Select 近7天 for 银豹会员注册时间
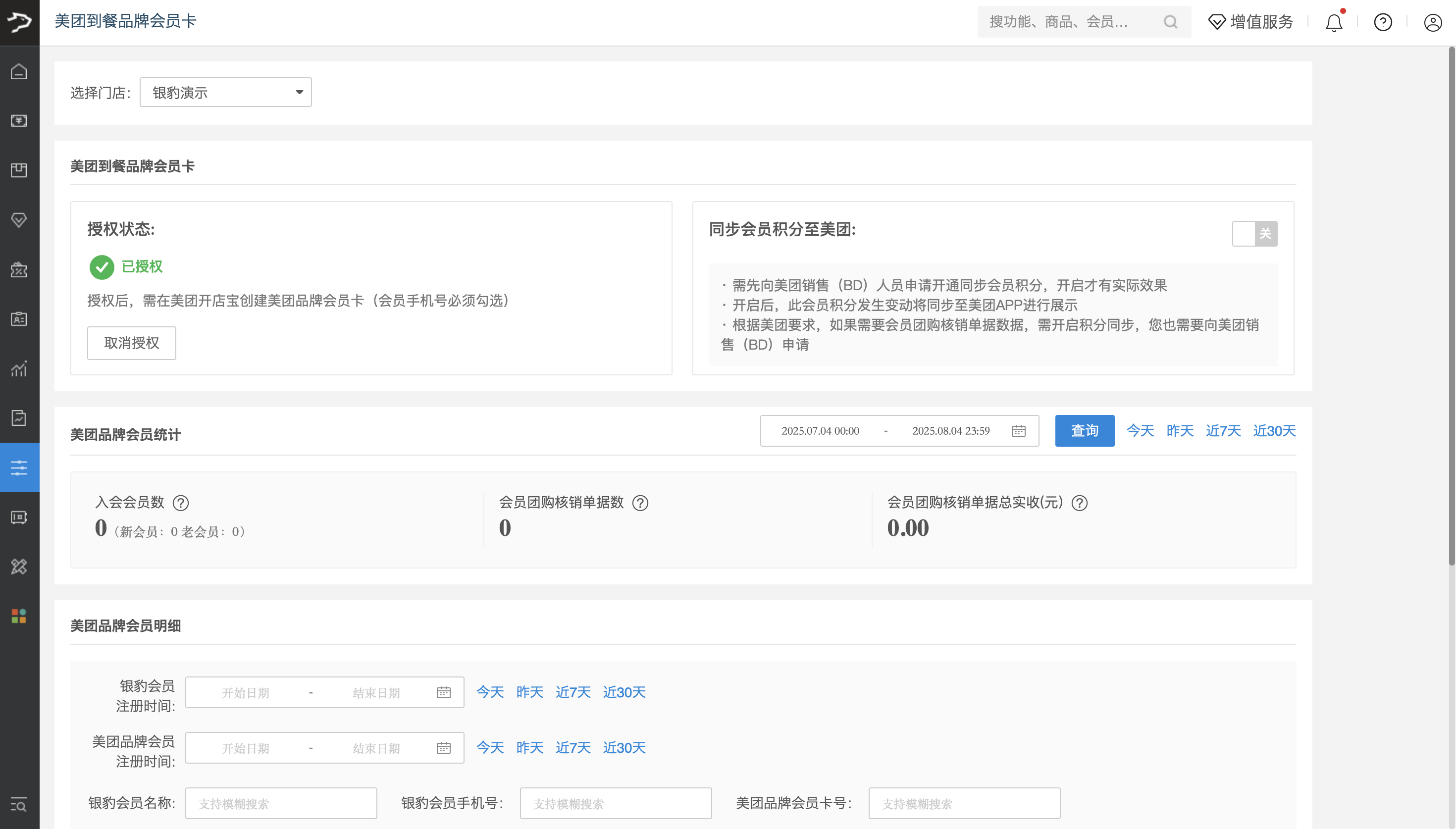This screenshot has width=1456, height=829. point(572,692)
